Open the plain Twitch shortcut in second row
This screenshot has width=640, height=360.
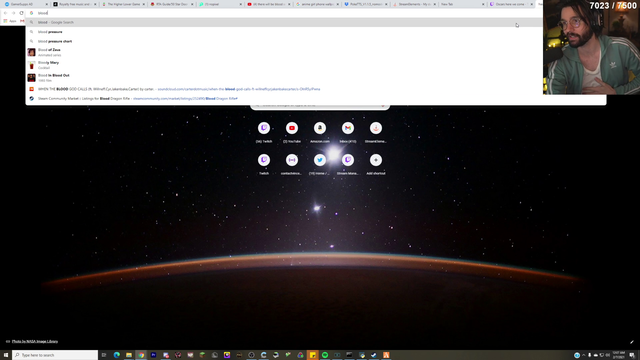264,164
